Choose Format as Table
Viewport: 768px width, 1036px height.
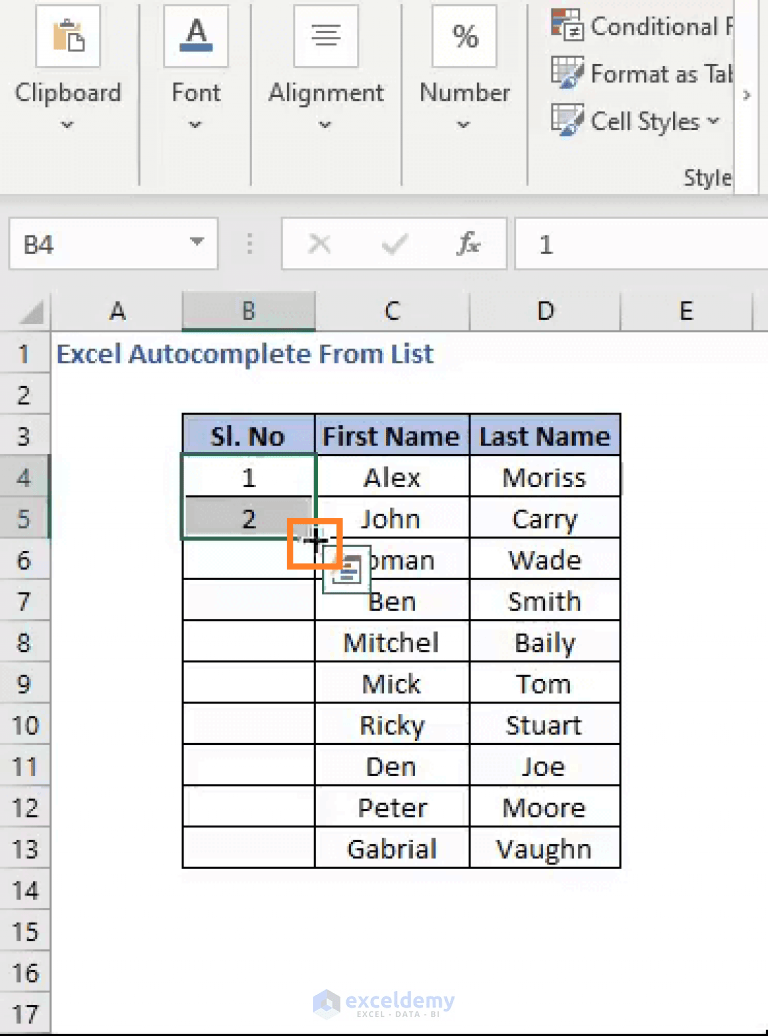[x=642, y=73]
